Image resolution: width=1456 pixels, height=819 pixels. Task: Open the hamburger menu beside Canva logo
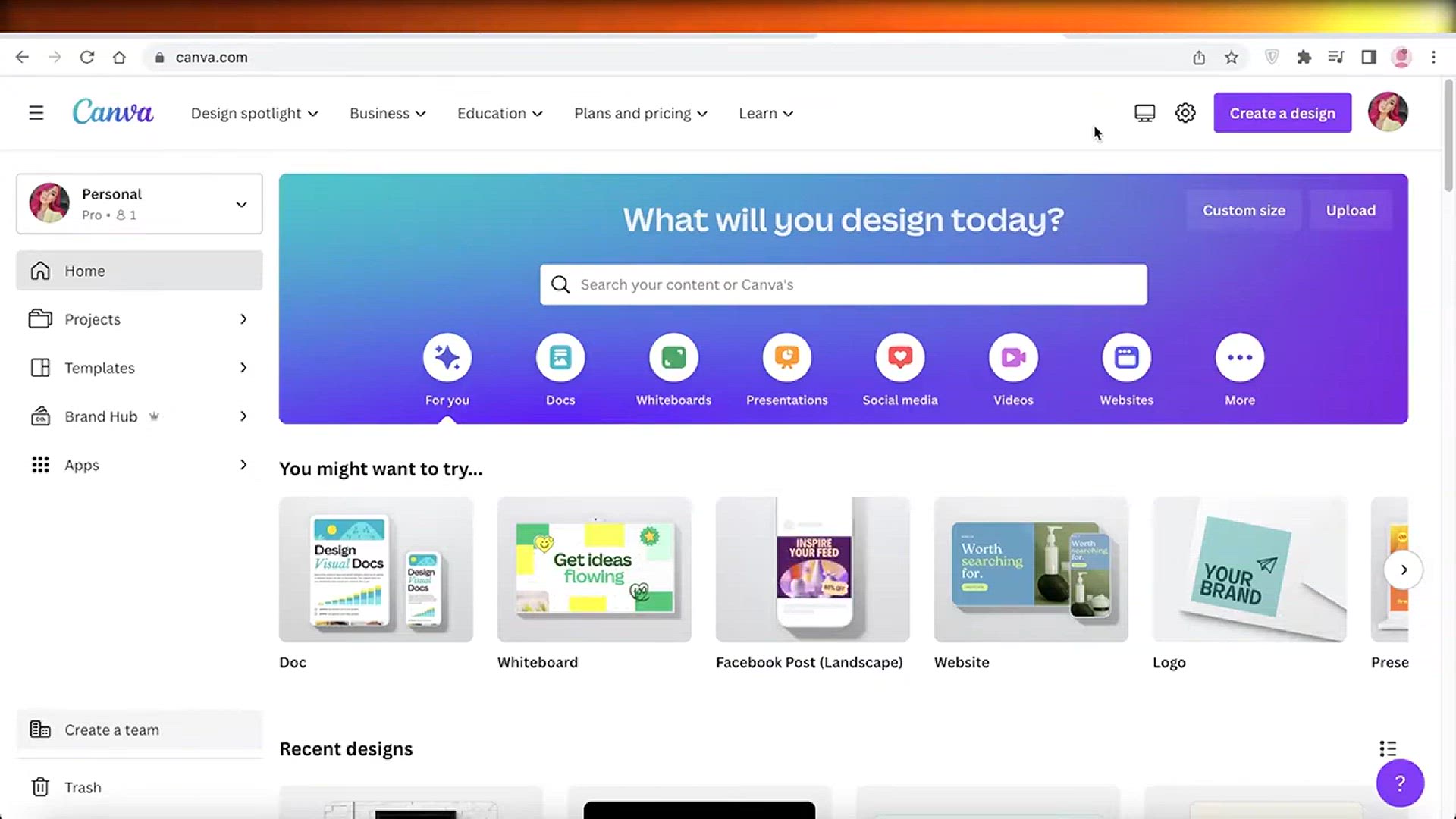[x=36, y=113]
